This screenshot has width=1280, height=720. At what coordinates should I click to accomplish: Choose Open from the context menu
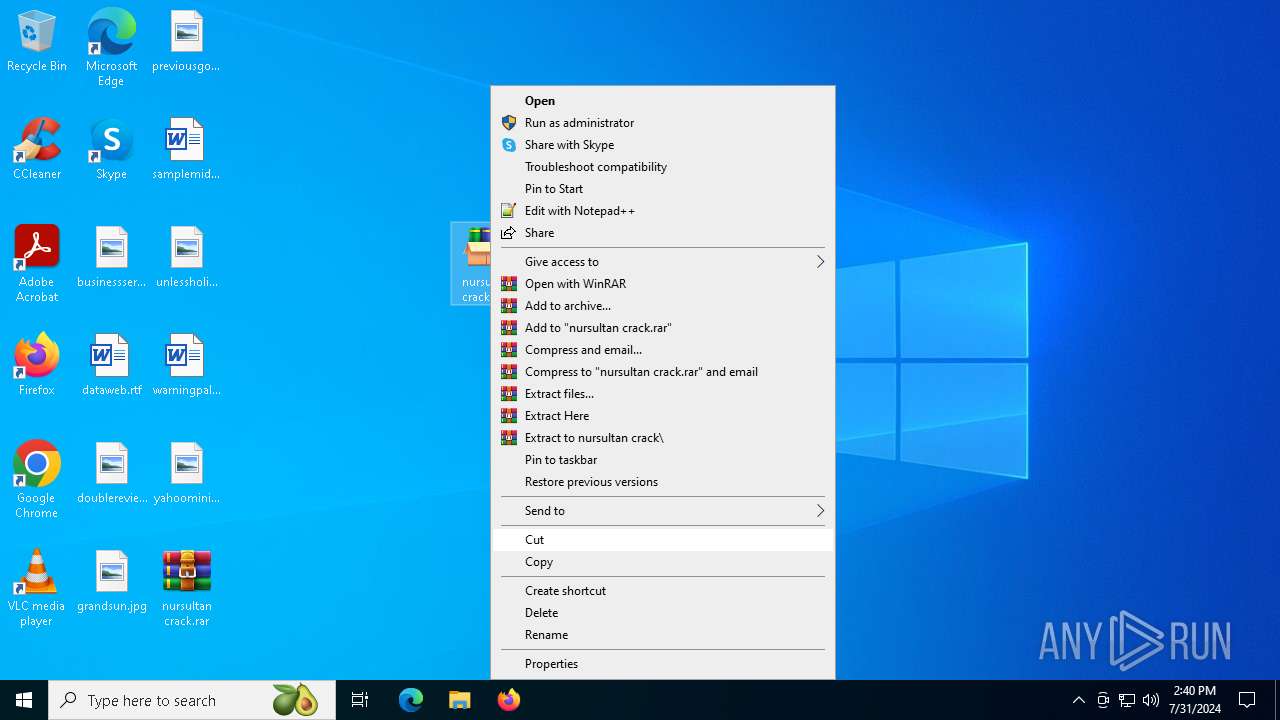pyautogui.click(x=663, y=101)
